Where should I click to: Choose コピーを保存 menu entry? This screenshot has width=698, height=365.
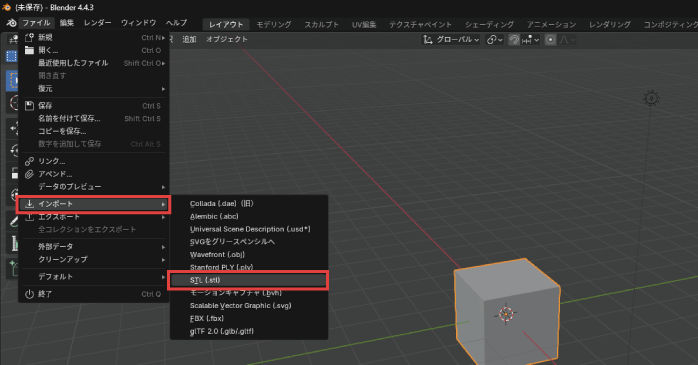(x=93, y=131)
